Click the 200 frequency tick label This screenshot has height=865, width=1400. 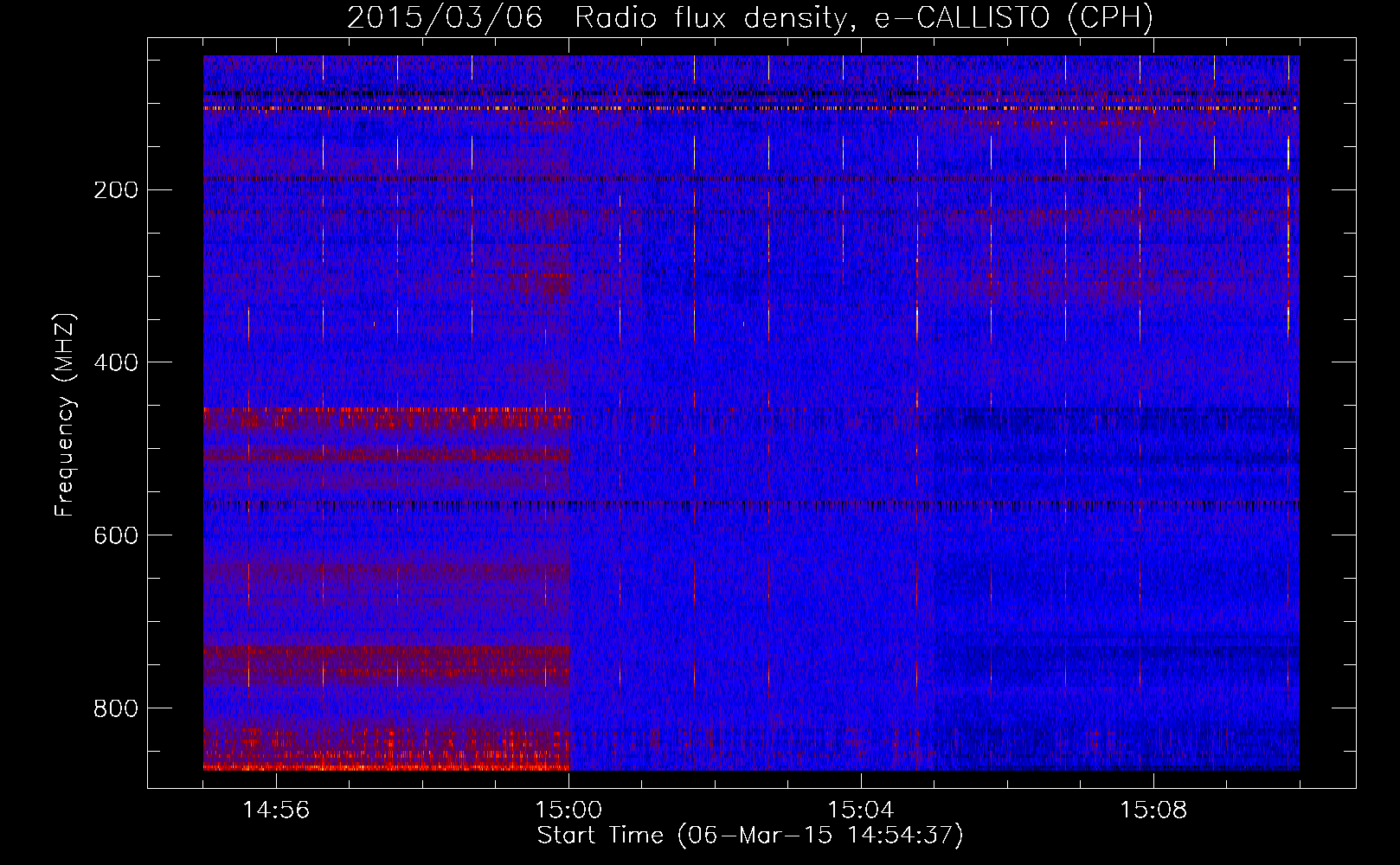click(116, 190)
